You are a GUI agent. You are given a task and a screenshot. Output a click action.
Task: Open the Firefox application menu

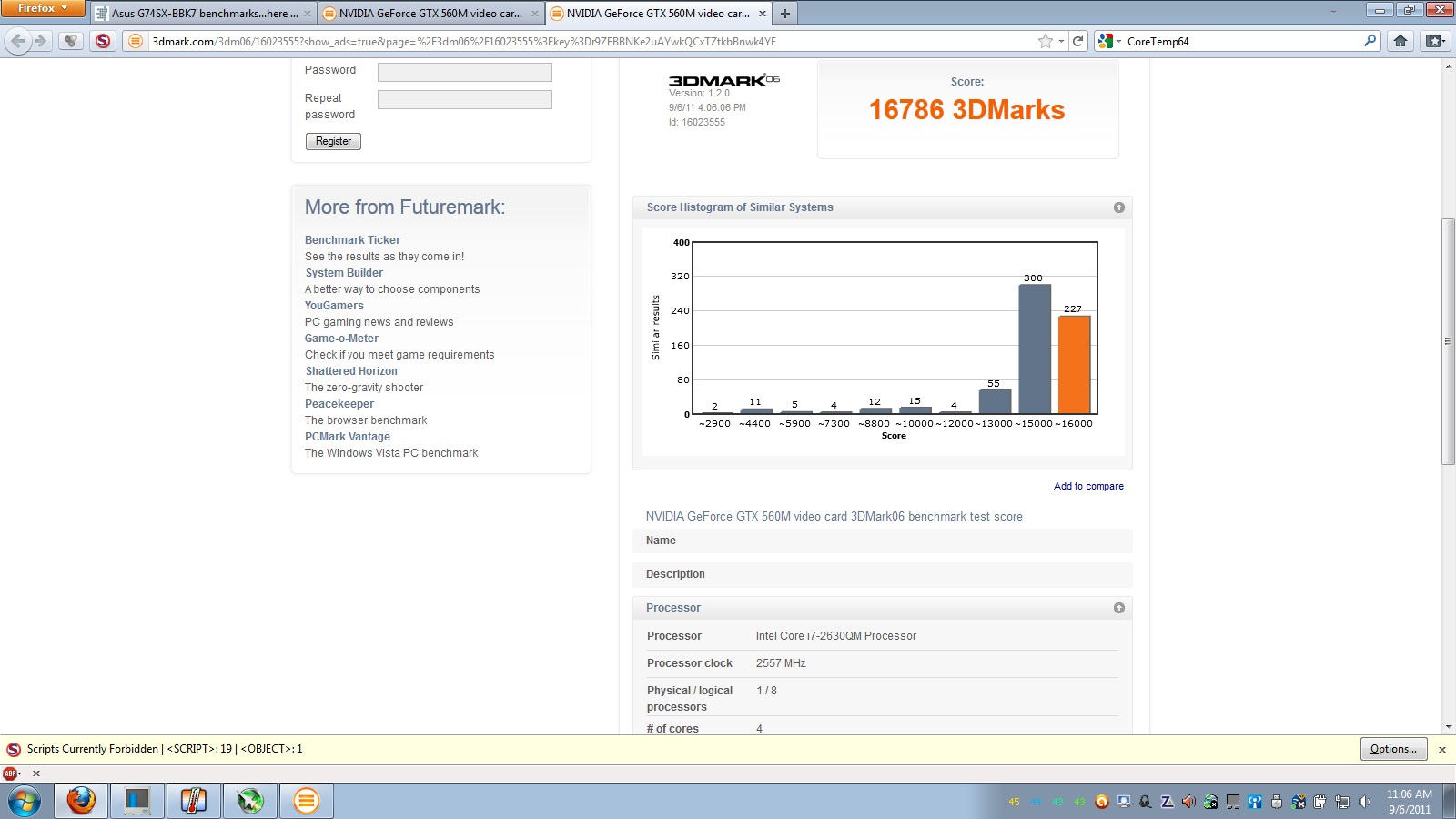point(42,8)
